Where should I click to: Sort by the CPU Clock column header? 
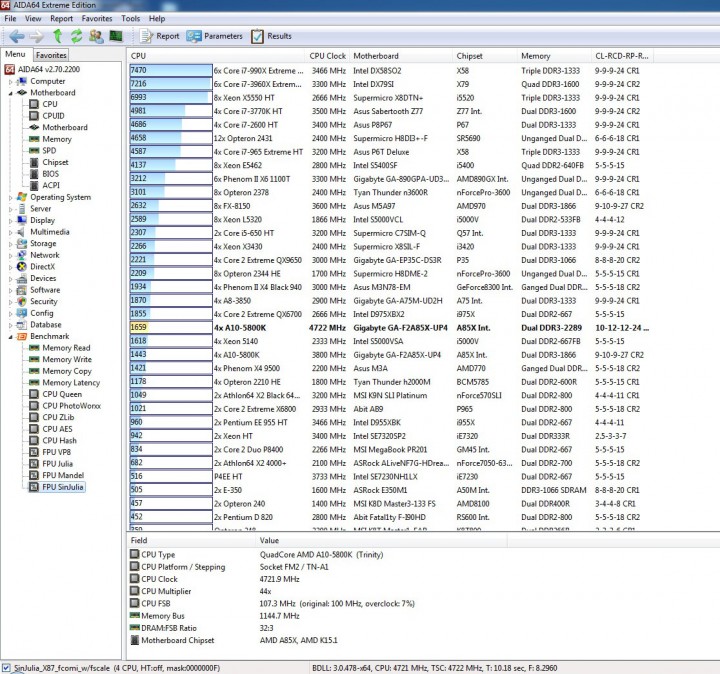(x=327, y=56)
